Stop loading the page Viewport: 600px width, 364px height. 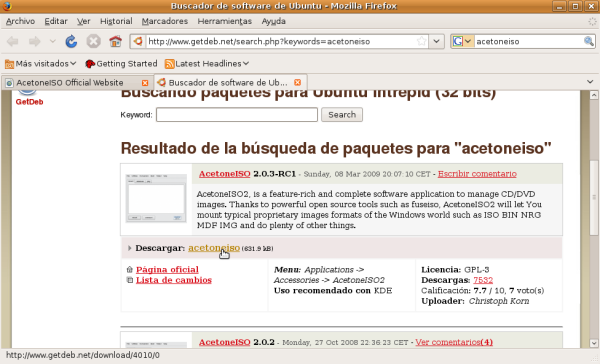tap(93, 41)
